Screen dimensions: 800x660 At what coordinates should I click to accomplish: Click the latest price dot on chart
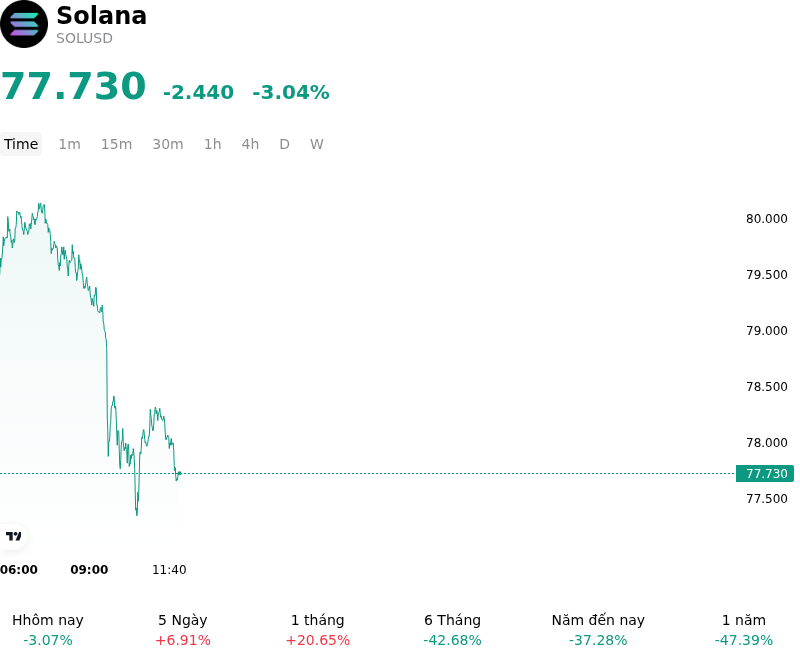point(179,474)
